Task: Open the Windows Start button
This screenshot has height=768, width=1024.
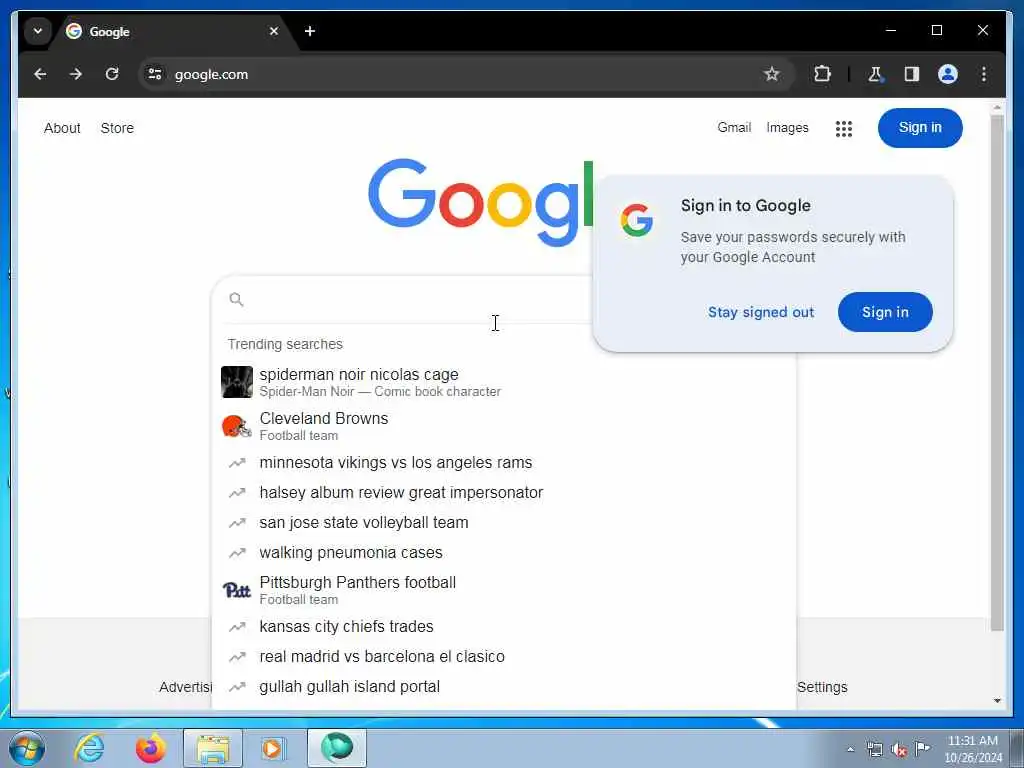Action: point(27,748)
